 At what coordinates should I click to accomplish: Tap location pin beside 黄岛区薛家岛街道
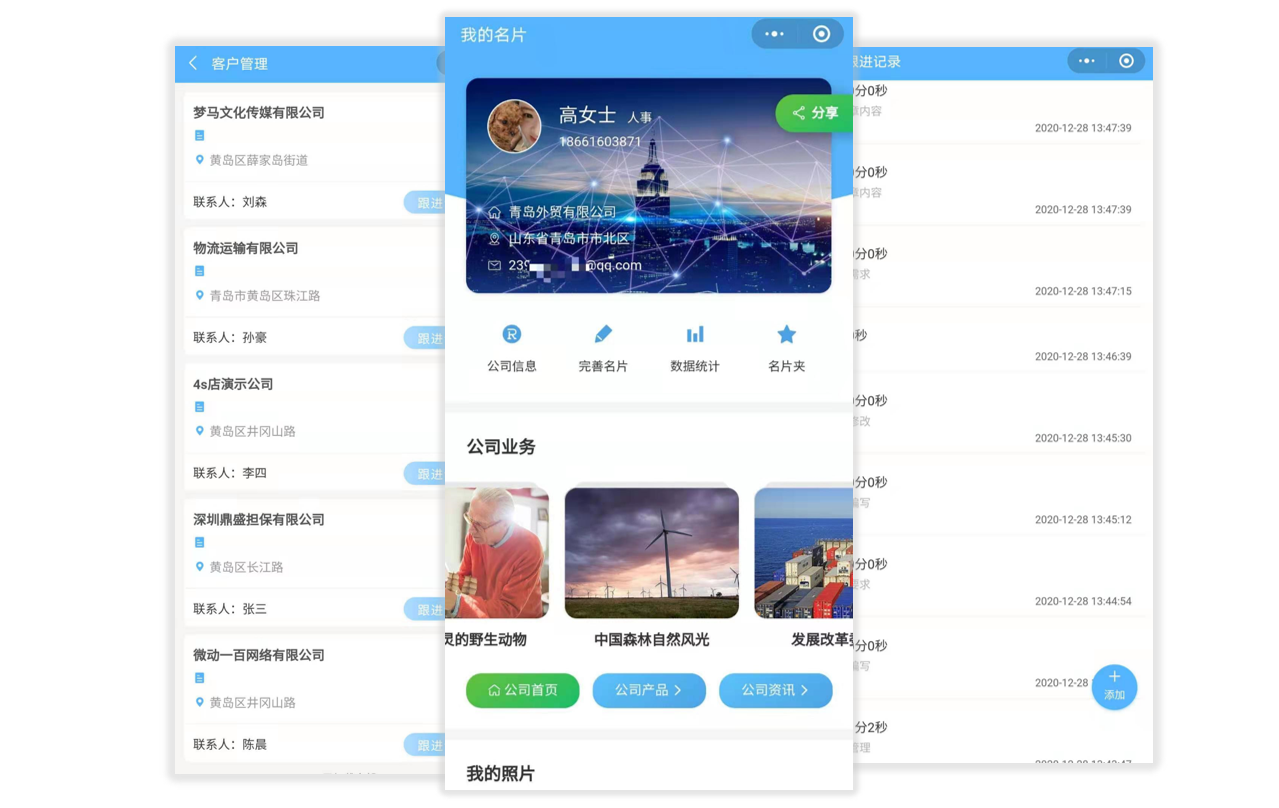[x=199, y=160]
